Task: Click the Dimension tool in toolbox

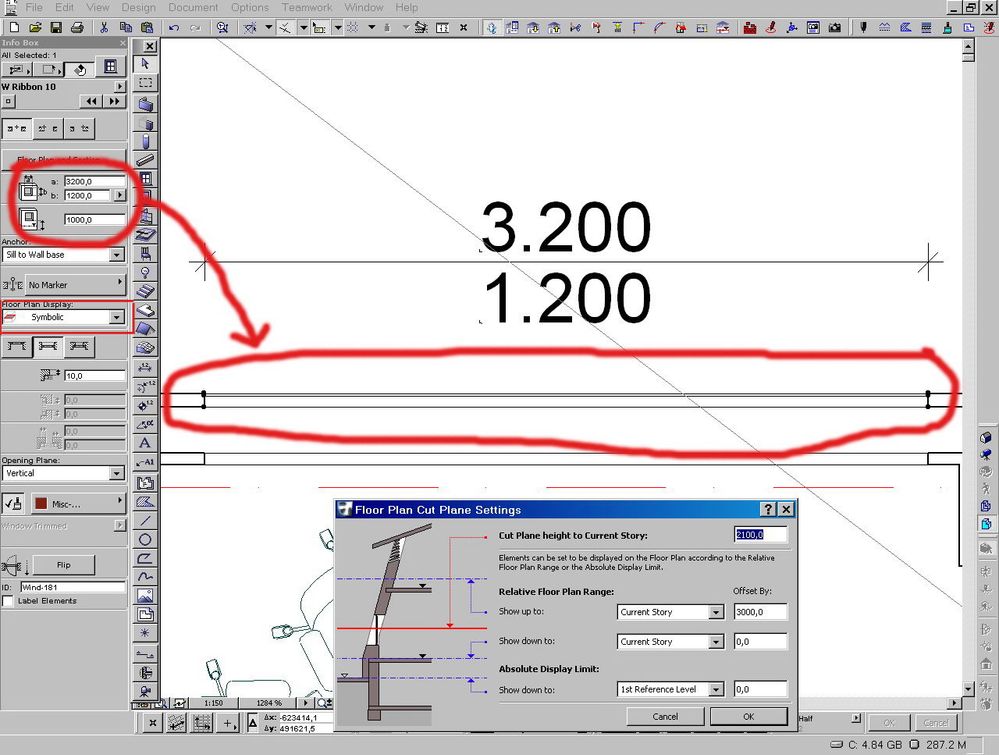Action: pyautogui.click(x=145, y=368)
